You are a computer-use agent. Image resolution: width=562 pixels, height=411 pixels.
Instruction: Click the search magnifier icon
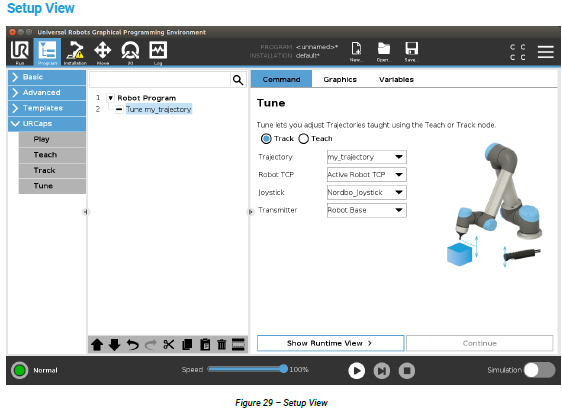coord(238,80)
